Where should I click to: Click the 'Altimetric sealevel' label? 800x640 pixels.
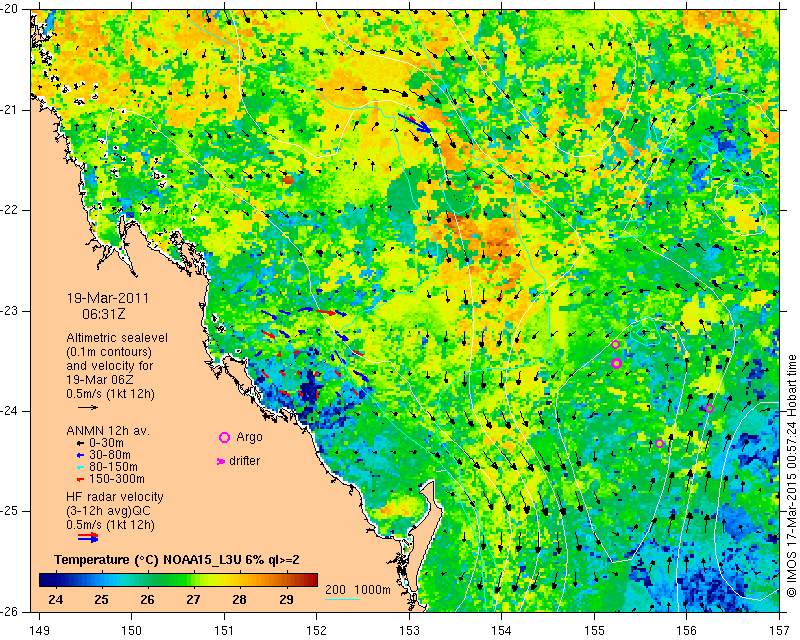117,338
